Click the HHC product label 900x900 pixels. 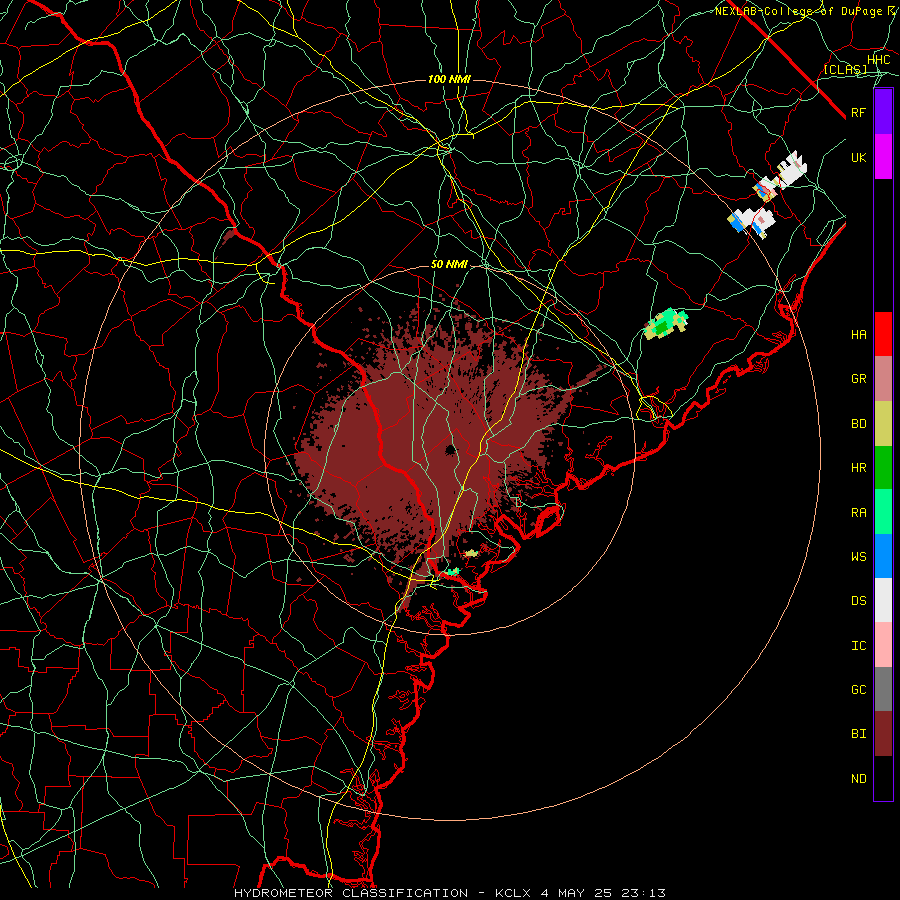pyautogui.click(x=878, y=60)
